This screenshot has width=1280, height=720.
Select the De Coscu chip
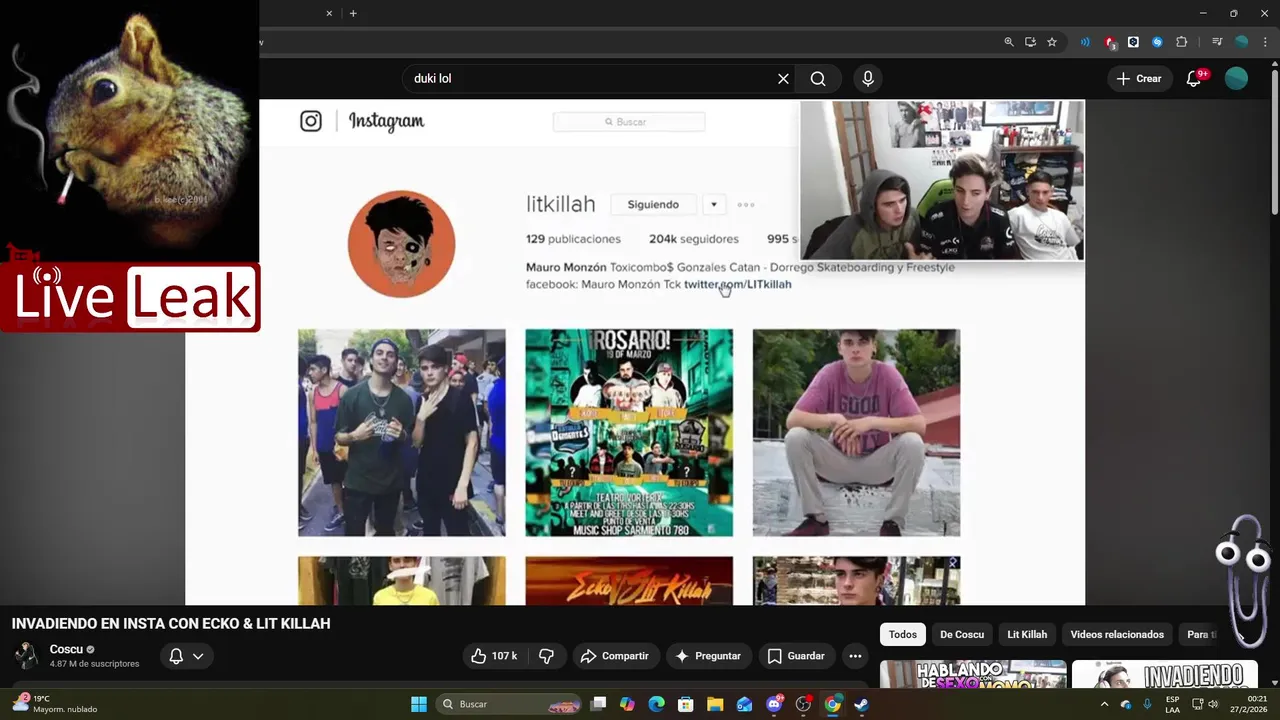(x=962, y=635)
